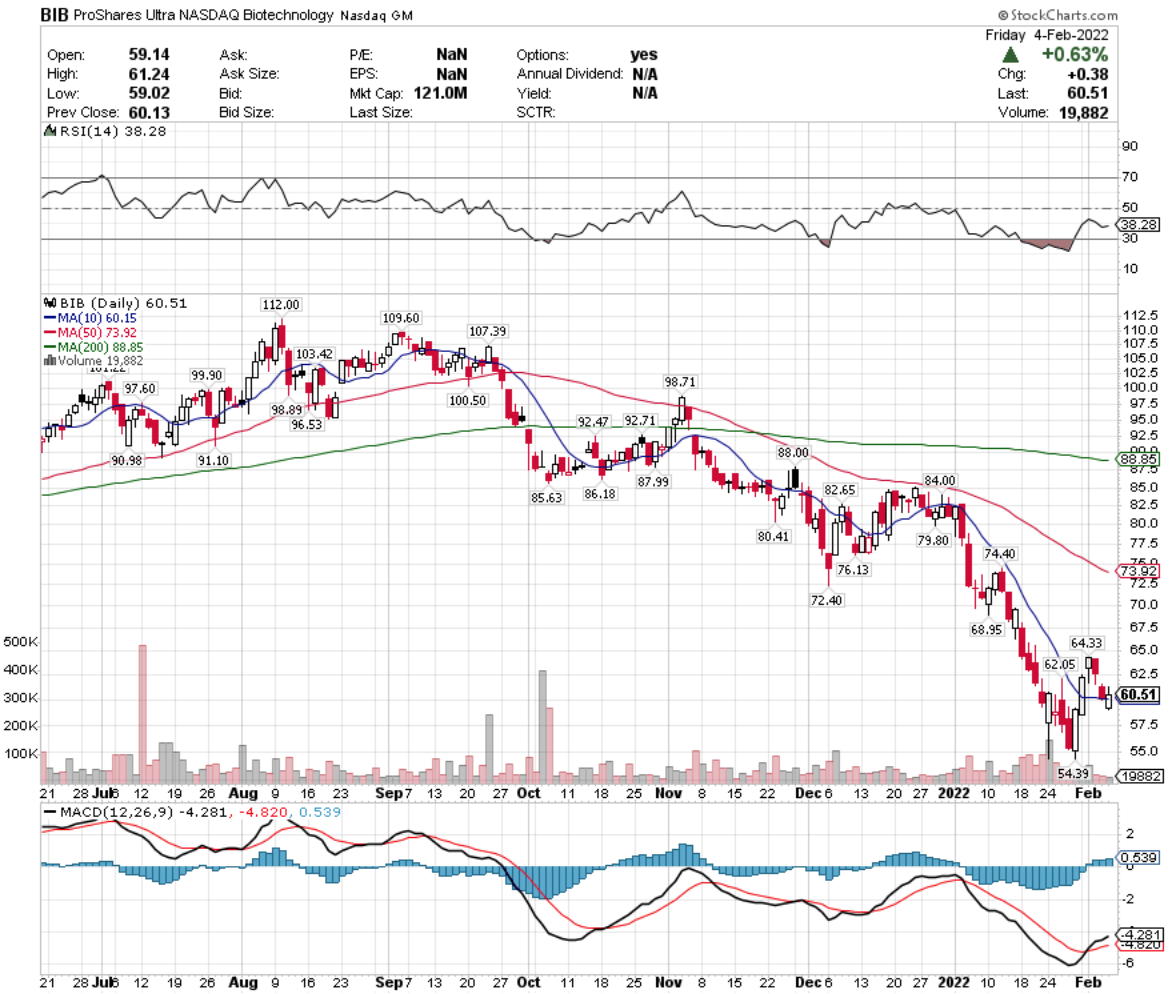Click the Chg +0.38 value
1172x994 pixels.
click(1088, 74)
